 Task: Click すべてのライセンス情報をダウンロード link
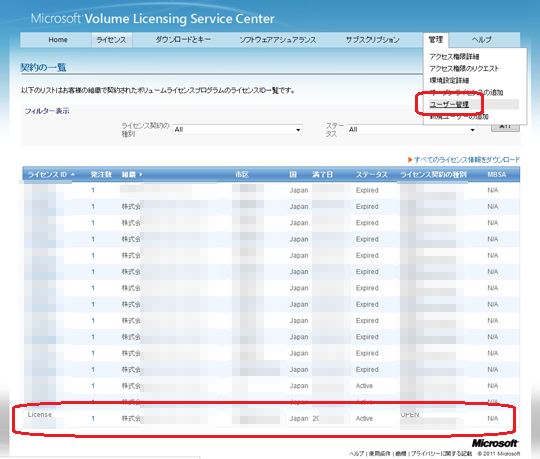point(467,160)
